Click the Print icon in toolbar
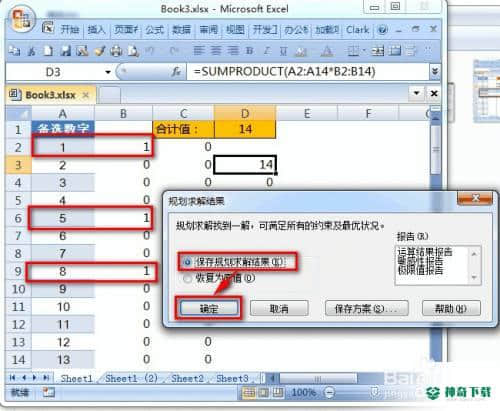This screenshot has width=500, height=411. (x=116, y=51)
